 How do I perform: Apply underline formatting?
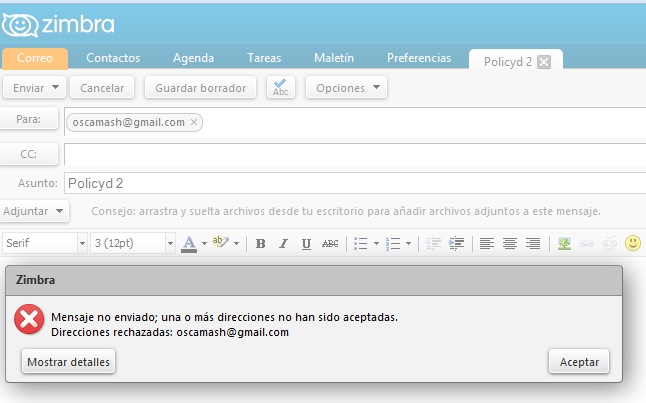click(306, 244)
